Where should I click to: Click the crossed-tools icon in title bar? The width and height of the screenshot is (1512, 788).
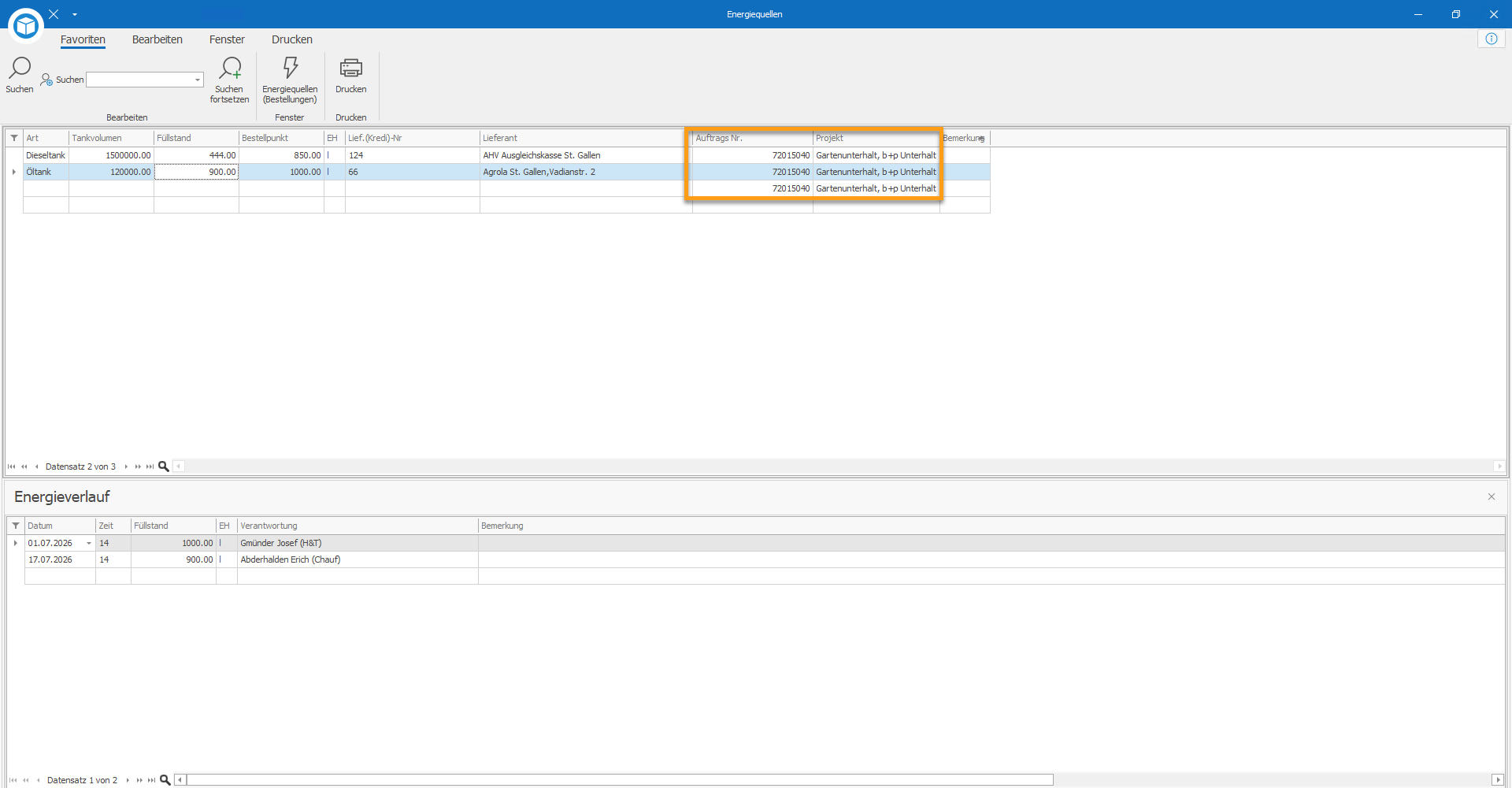coord(54,14)
